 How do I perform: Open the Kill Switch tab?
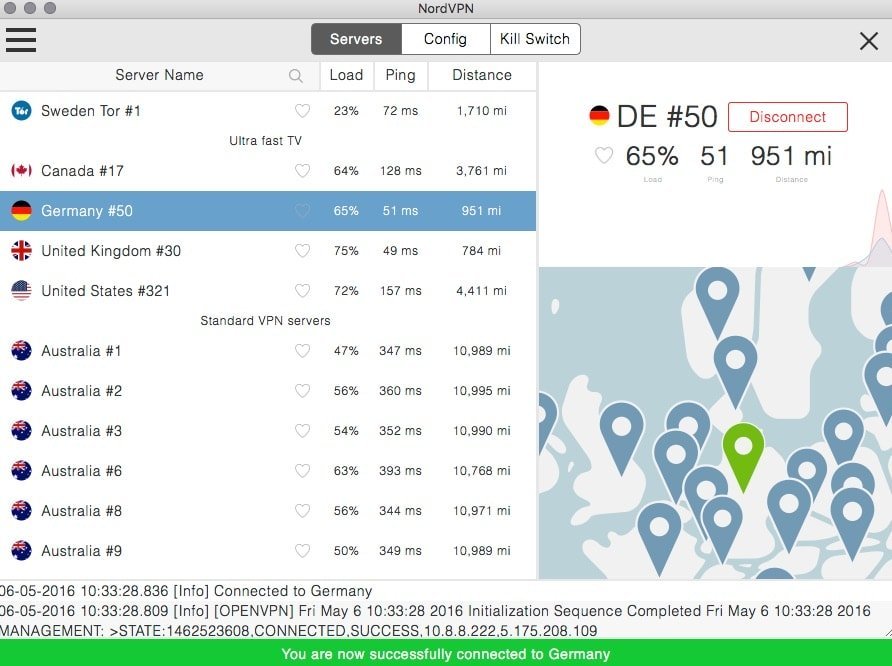click(535, 39)
